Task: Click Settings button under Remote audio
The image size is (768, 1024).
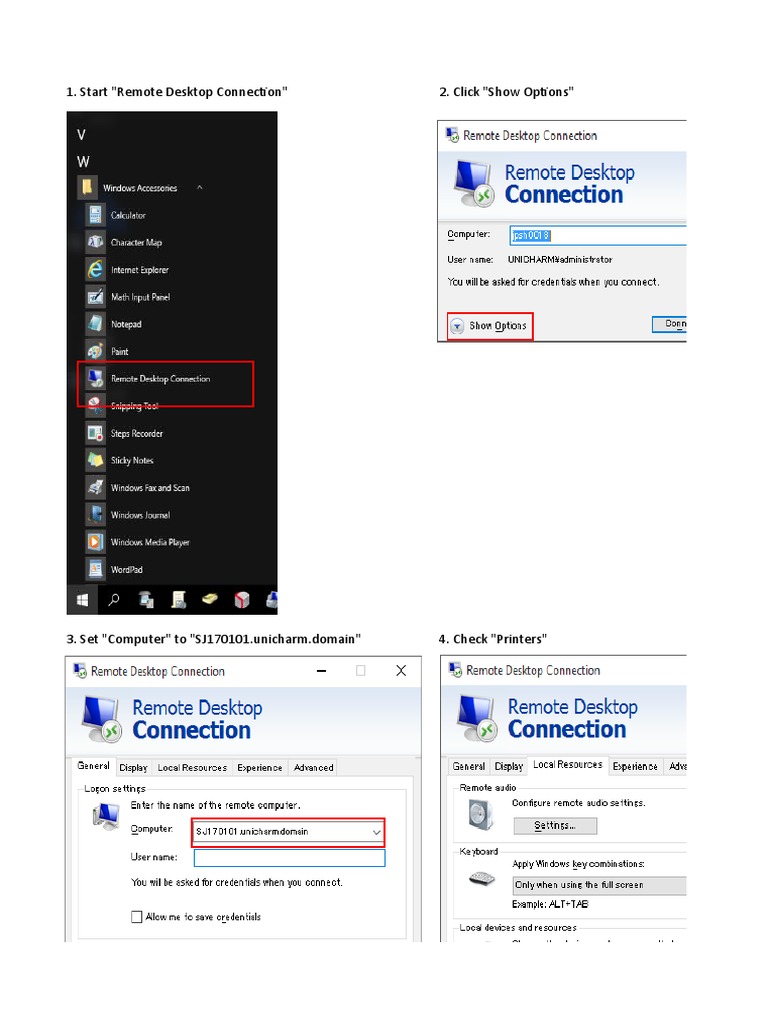Action: [x=555, y=826]
